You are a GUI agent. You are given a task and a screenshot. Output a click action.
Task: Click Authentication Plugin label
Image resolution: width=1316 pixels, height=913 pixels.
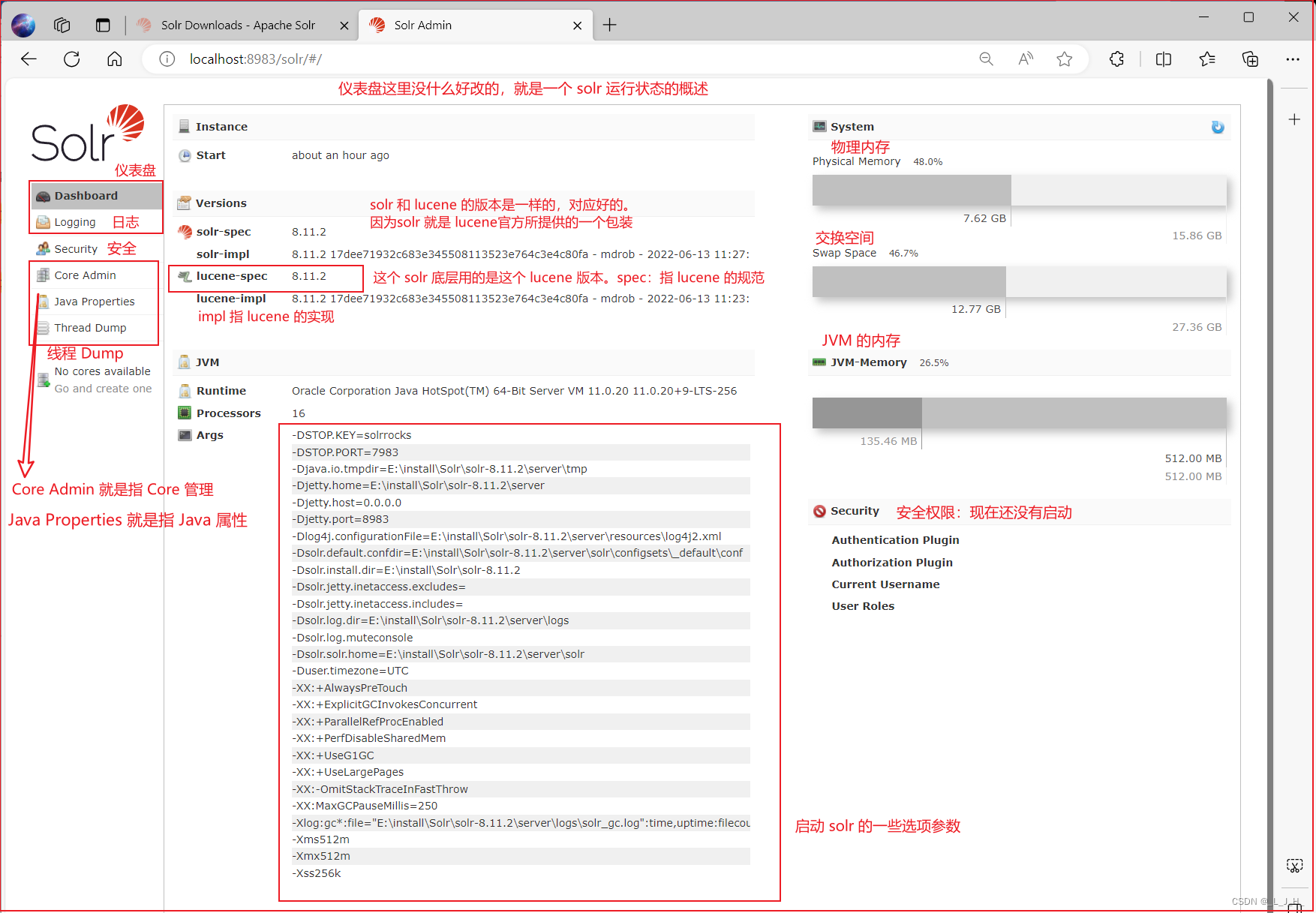pos(895,540)
